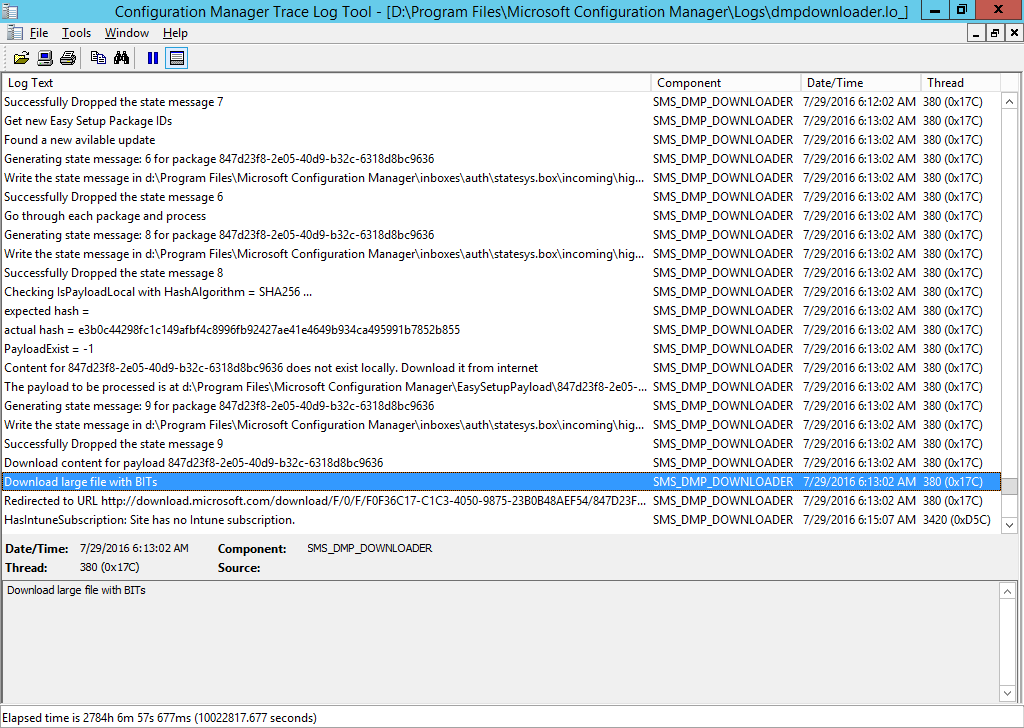1024x728 pixels.
Task: Select row 'The payload to be processed is at'
Action: pos(501,387)
